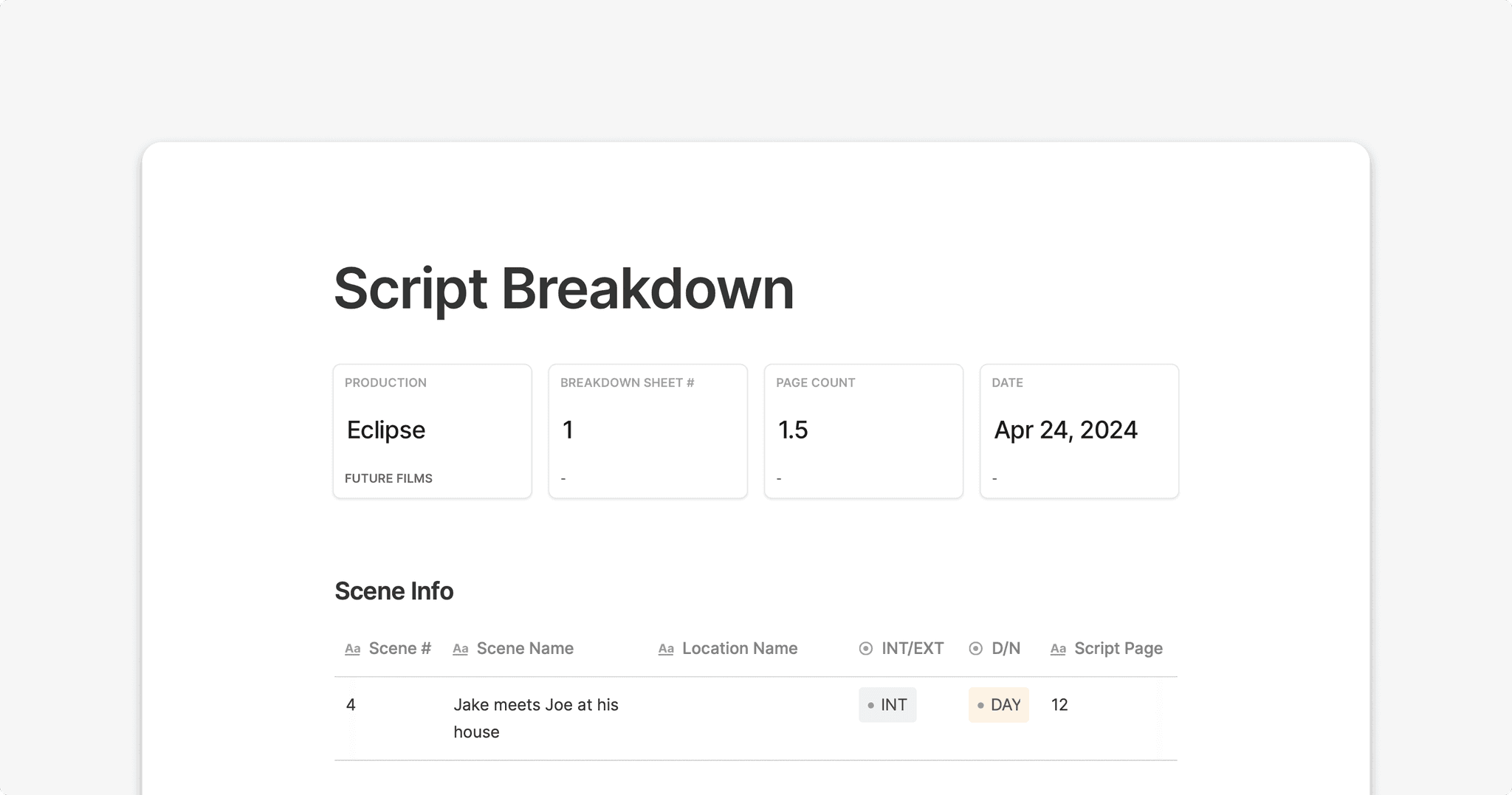The width and height of the screenshot is (1512, 795).
Task: Click the Aa icon beside Scene # header
Action: coord(352,648)
